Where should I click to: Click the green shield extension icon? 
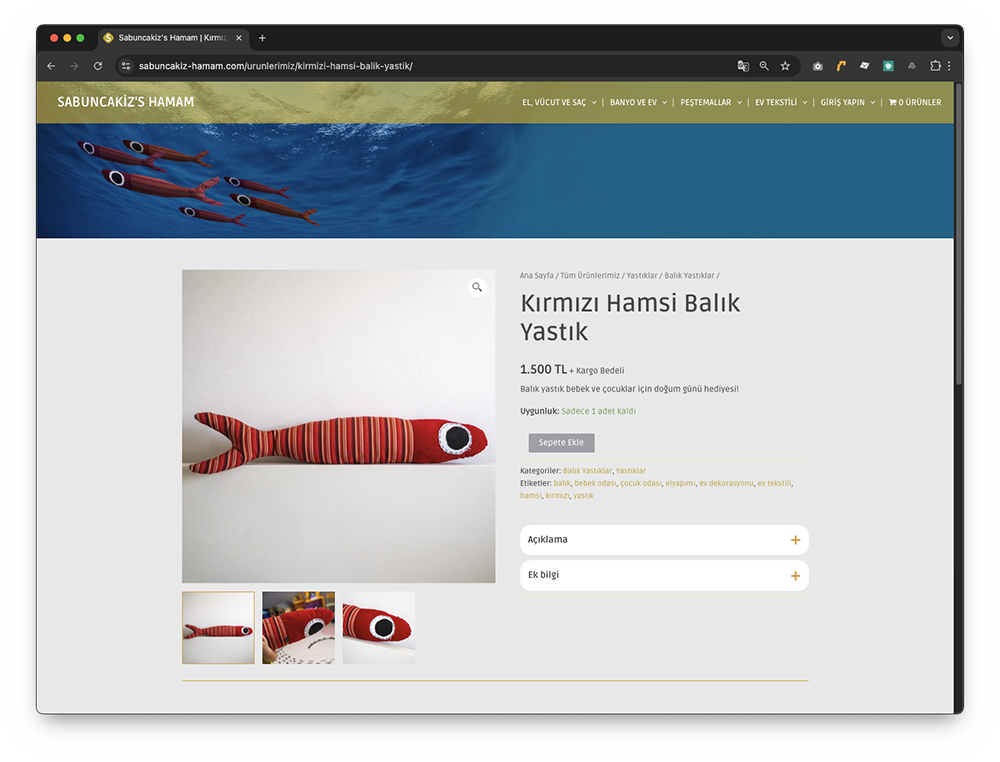(x=888, y=66)
